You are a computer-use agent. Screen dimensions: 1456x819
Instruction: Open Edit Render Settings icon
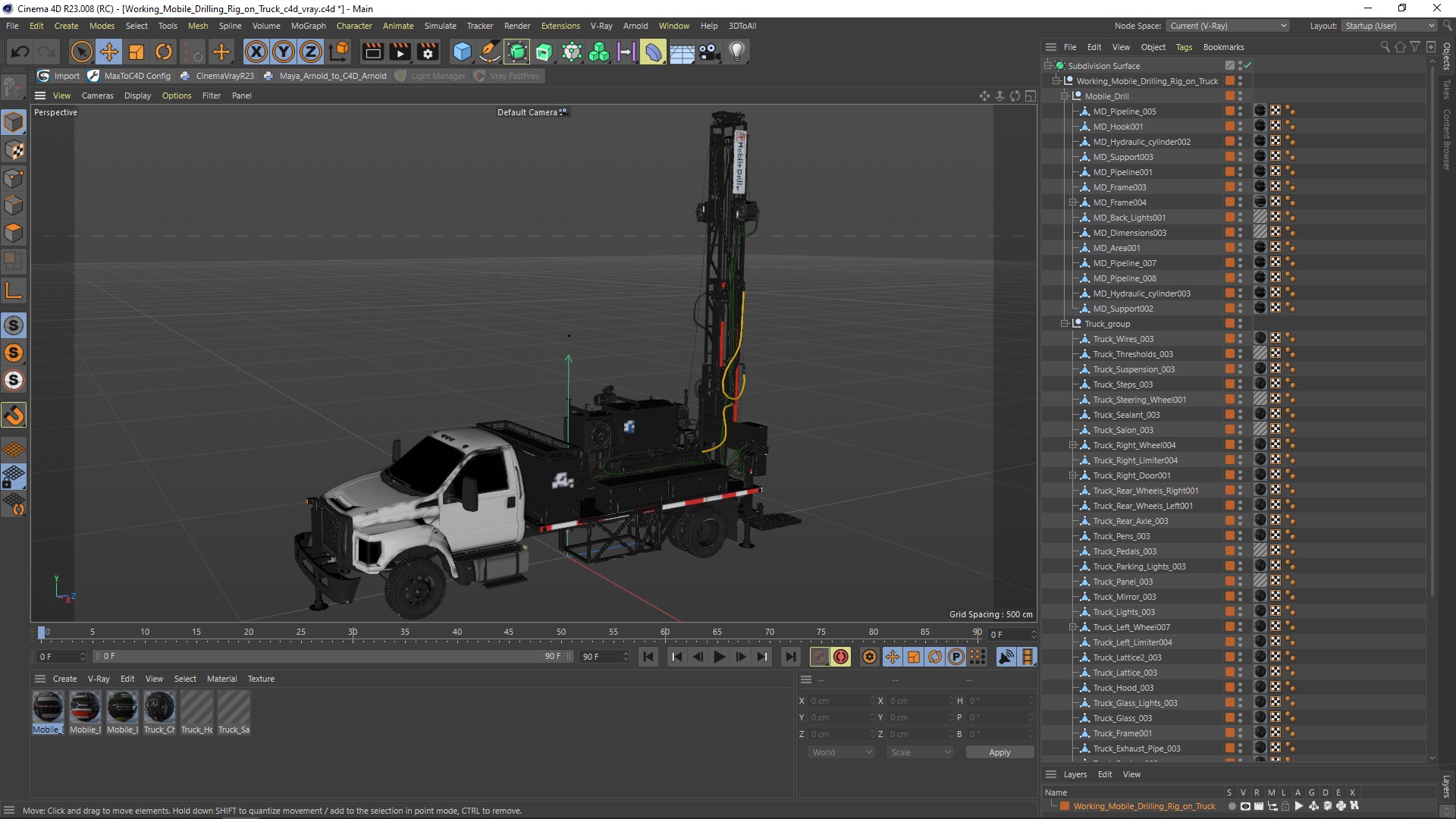428,52
